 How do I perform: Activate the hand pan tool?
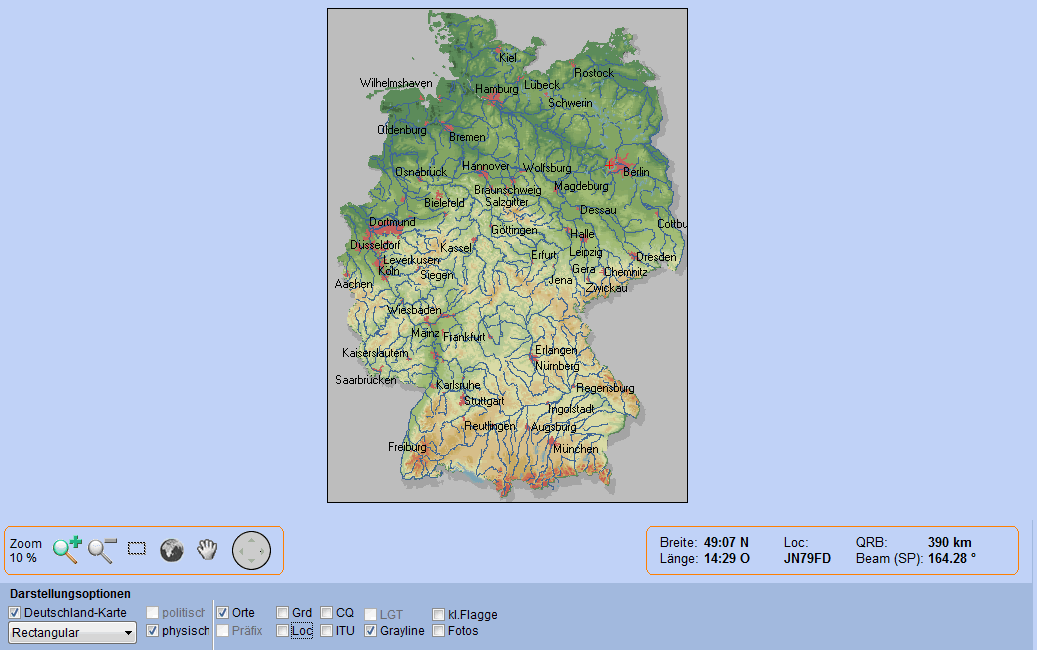click(x=207, y=549)
